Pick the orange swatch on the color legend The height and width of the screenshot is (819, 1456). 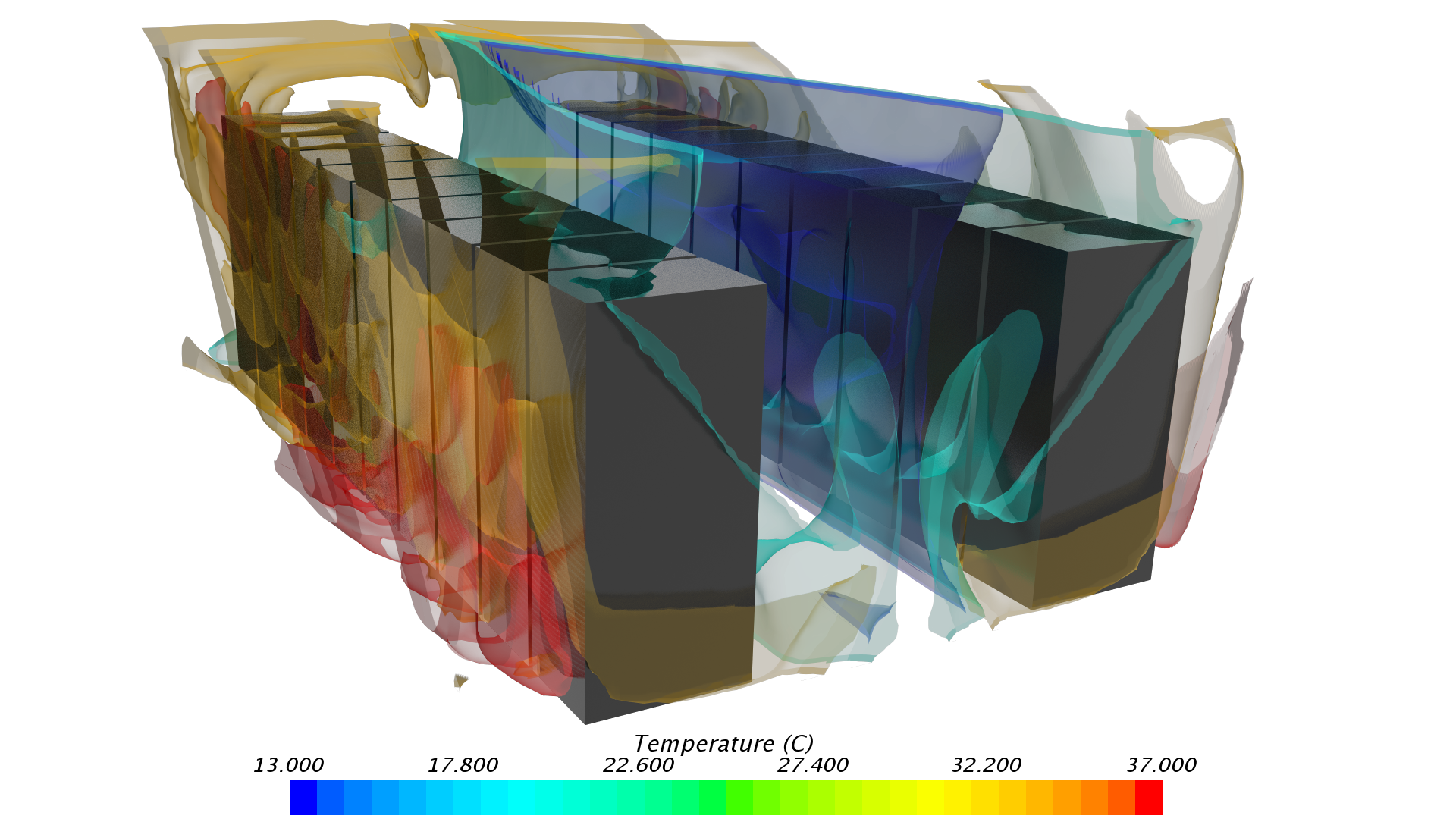(1067, 799)
